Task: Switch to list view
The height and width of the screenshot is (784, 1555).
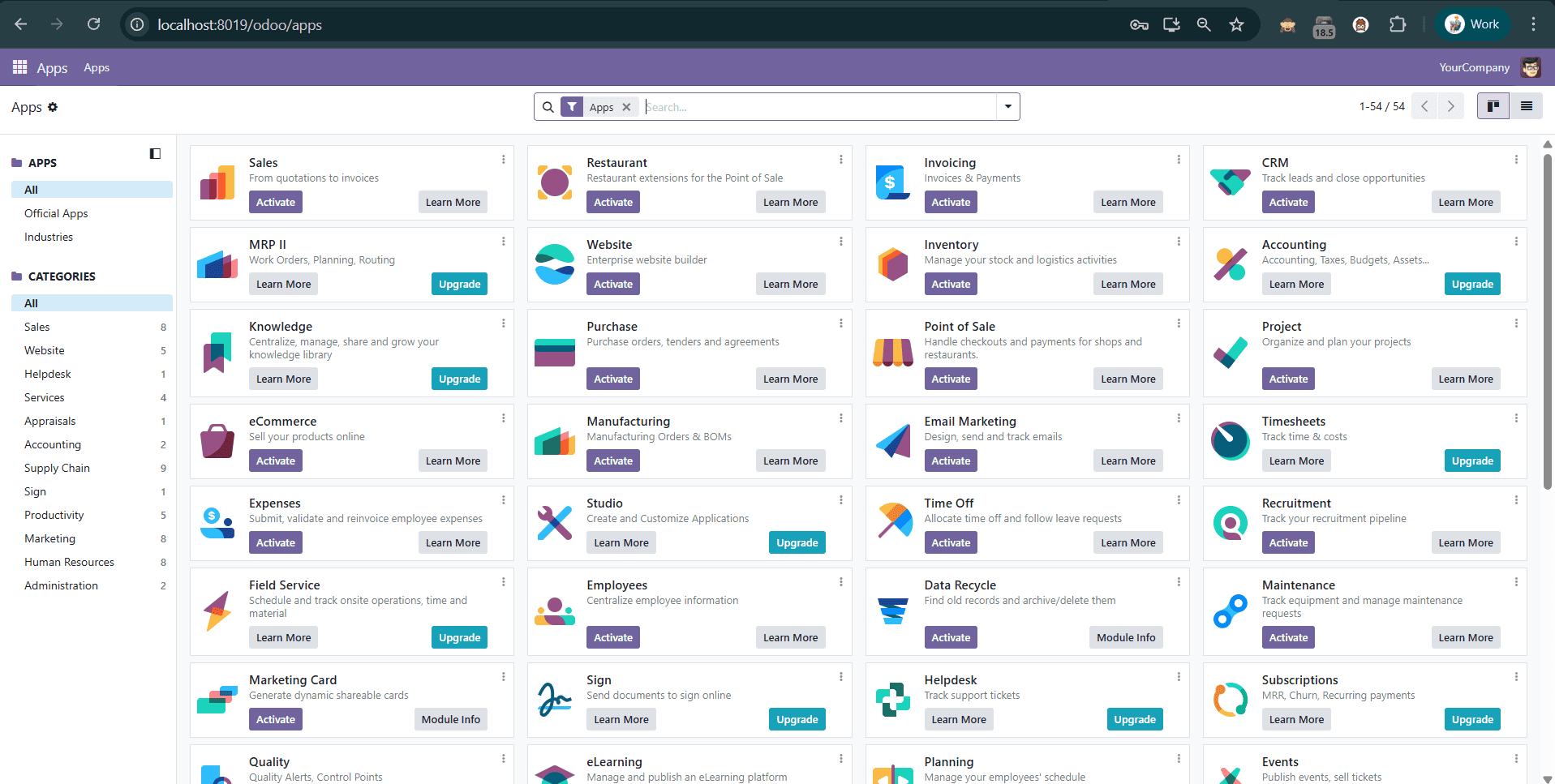Action: 1526,106
